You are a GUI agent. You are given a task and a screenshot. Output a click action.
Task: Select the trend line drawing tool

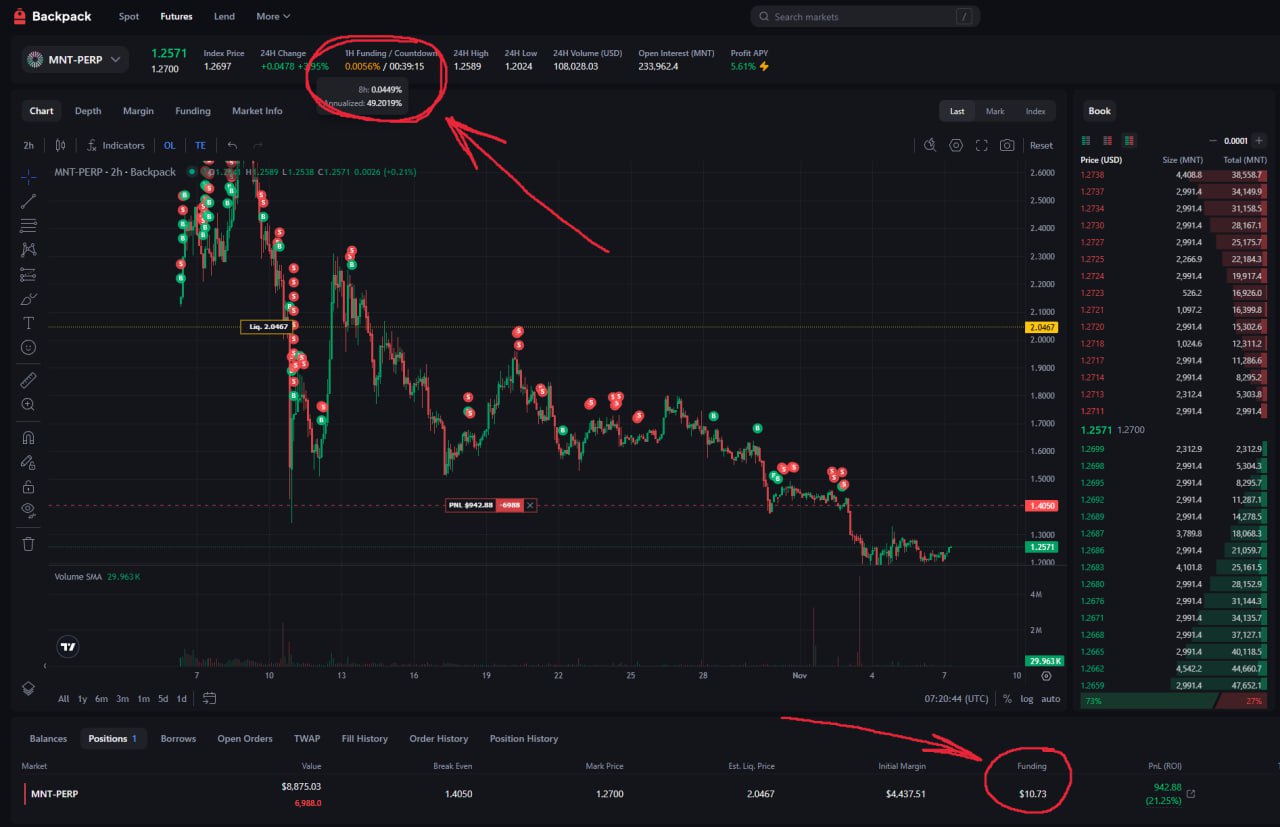click(28, 200)
